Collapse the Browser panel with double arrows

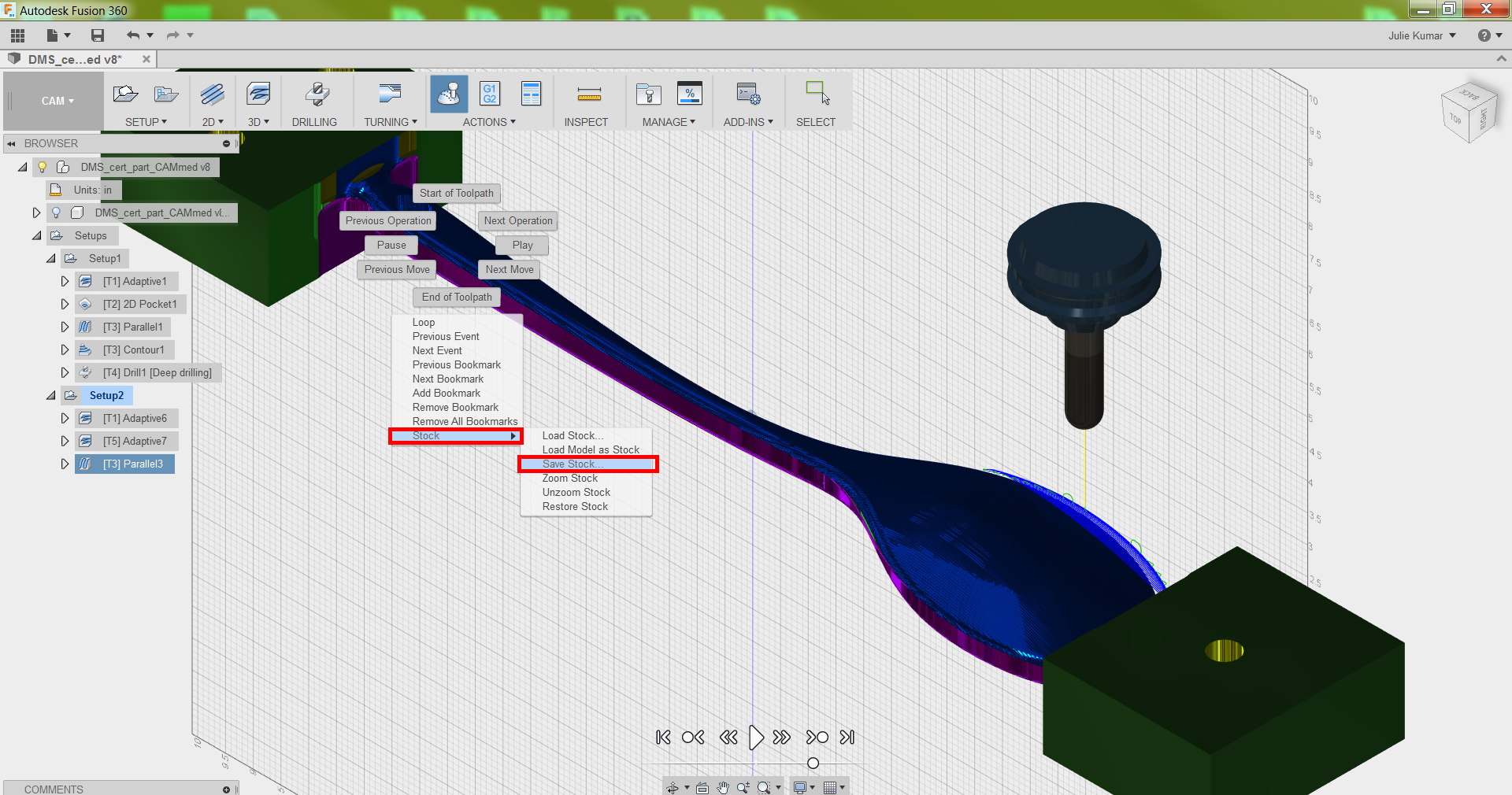click(12, 144)
